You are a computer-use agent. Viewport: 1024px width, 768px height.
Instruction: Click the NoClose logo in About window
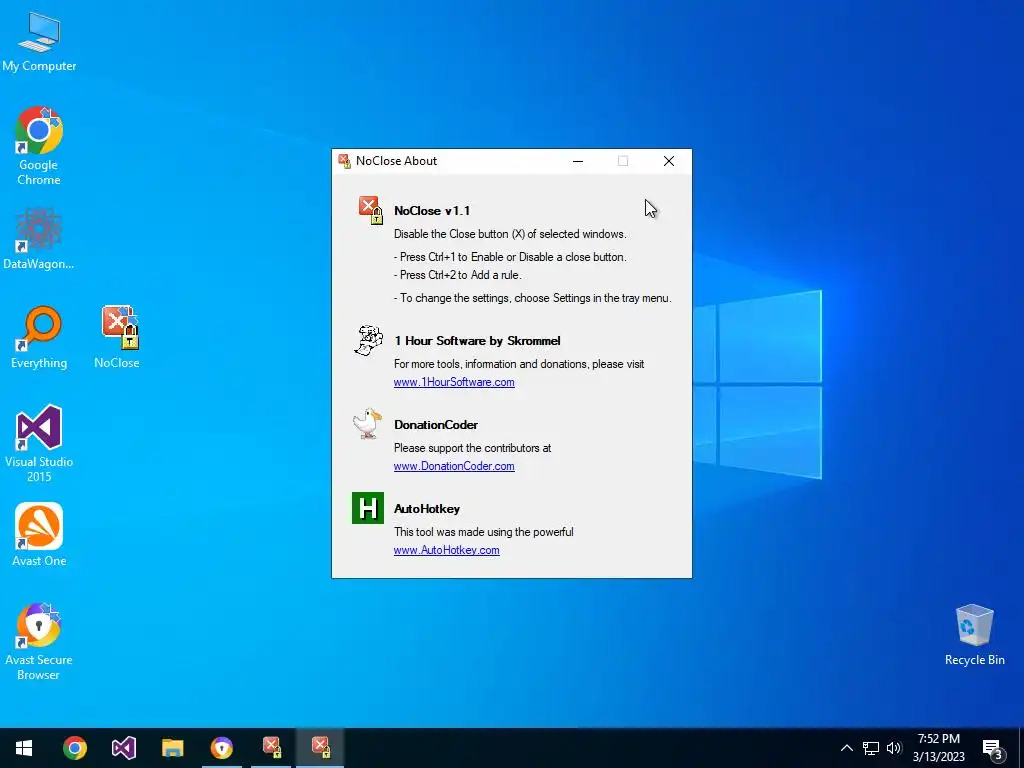[x=370, y=210]
